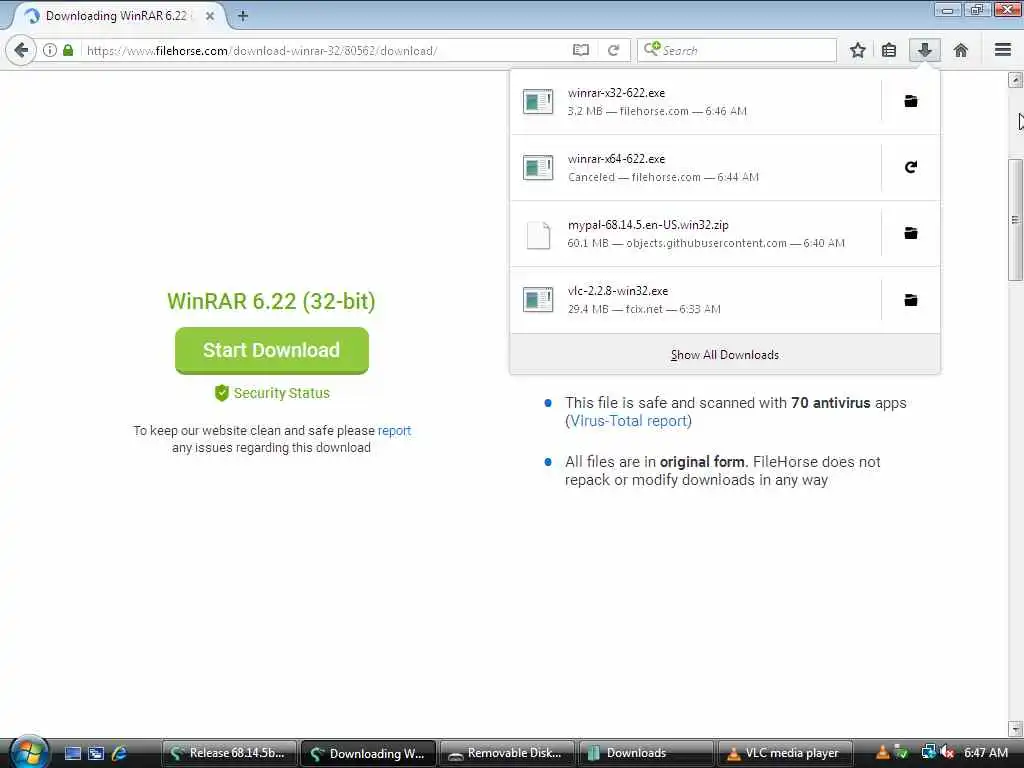Click Switch between windows quick launch icon

coord(96,753)
